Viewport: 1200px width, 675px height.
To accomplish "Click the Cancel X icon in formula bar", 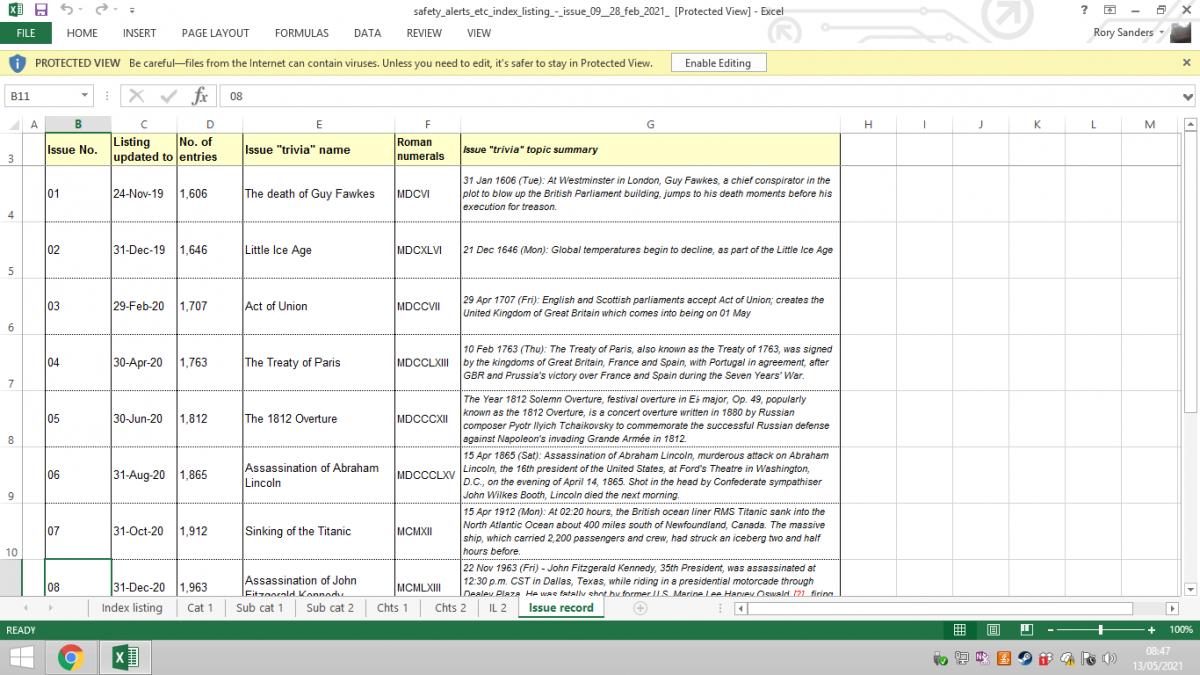I will [137, 96].
